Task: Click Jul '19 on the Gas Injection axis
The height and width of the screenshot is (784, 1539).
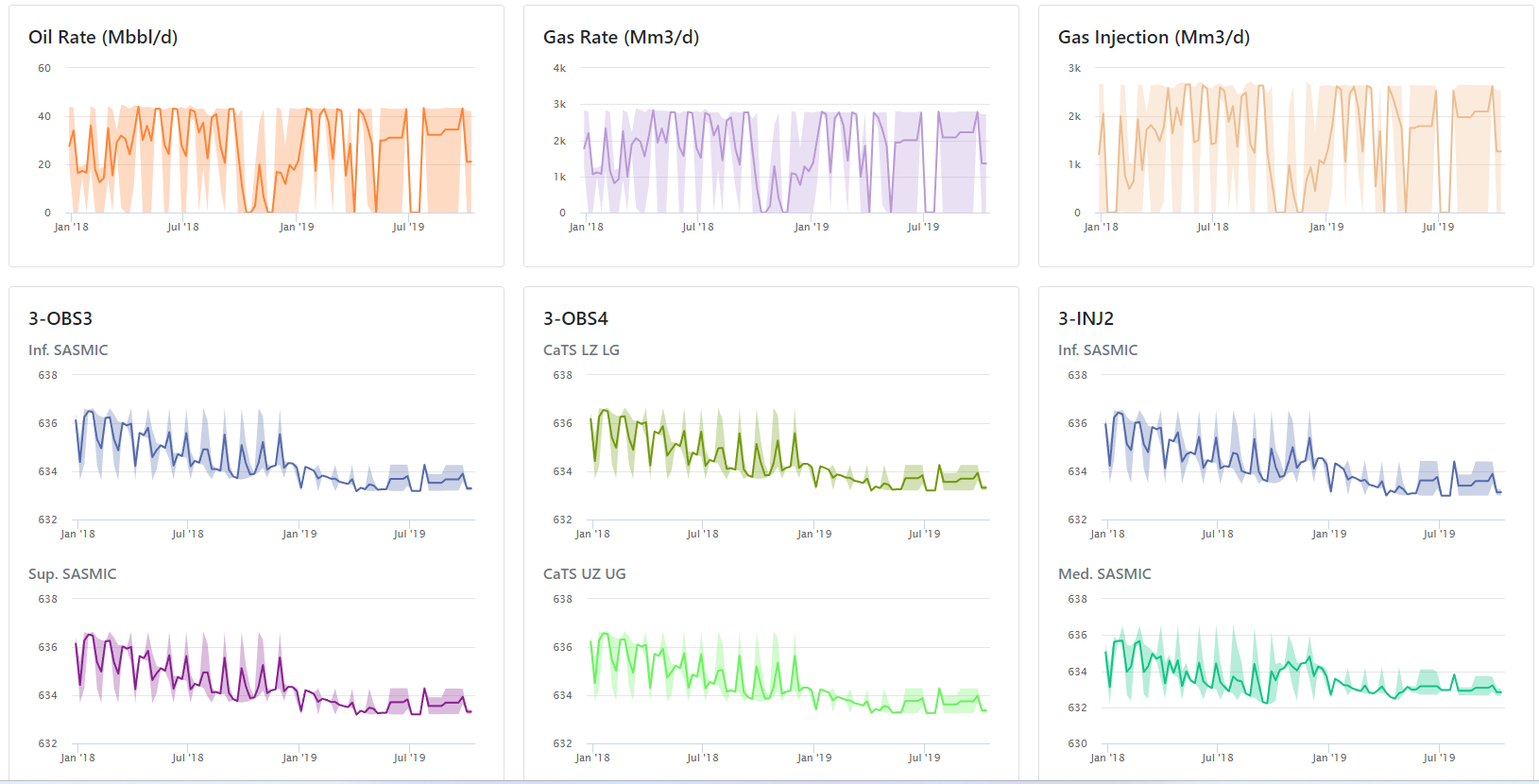Action: (1438, 227)
